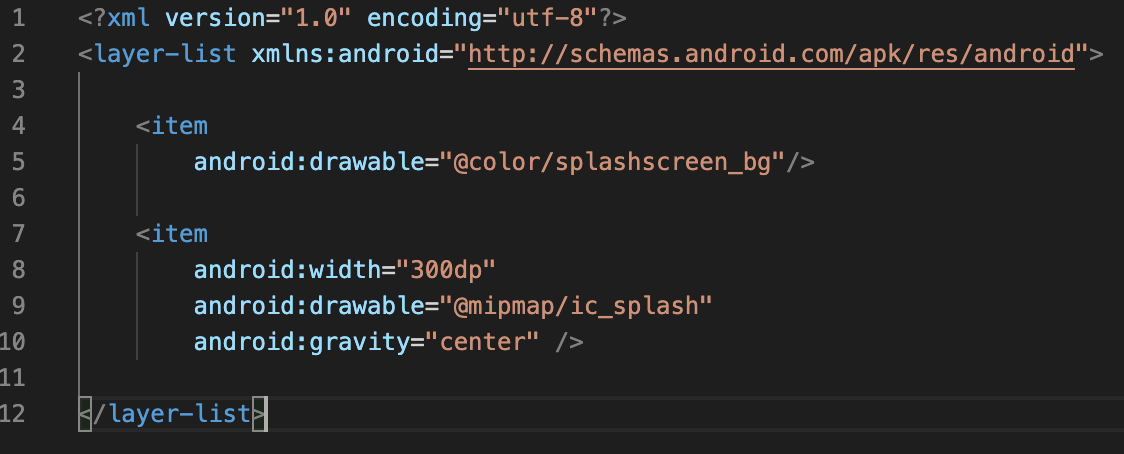Click line number 5 in gutter
This screenshot has width=1124, height=454.
pos(18,162)
